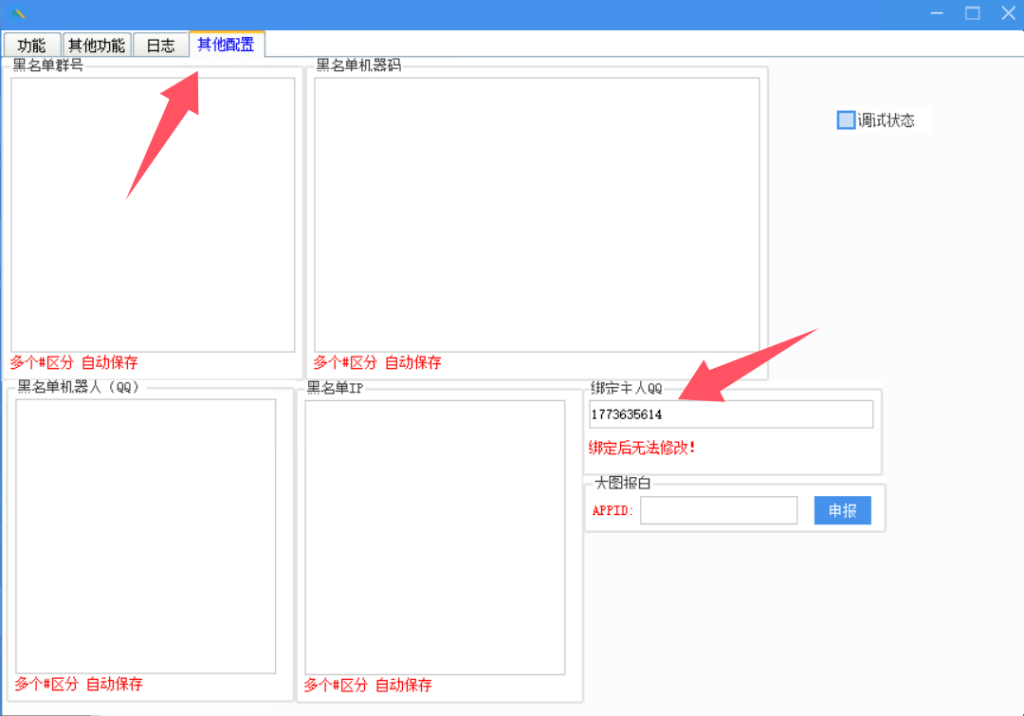Focus the APPID input field

coord(718,510)
